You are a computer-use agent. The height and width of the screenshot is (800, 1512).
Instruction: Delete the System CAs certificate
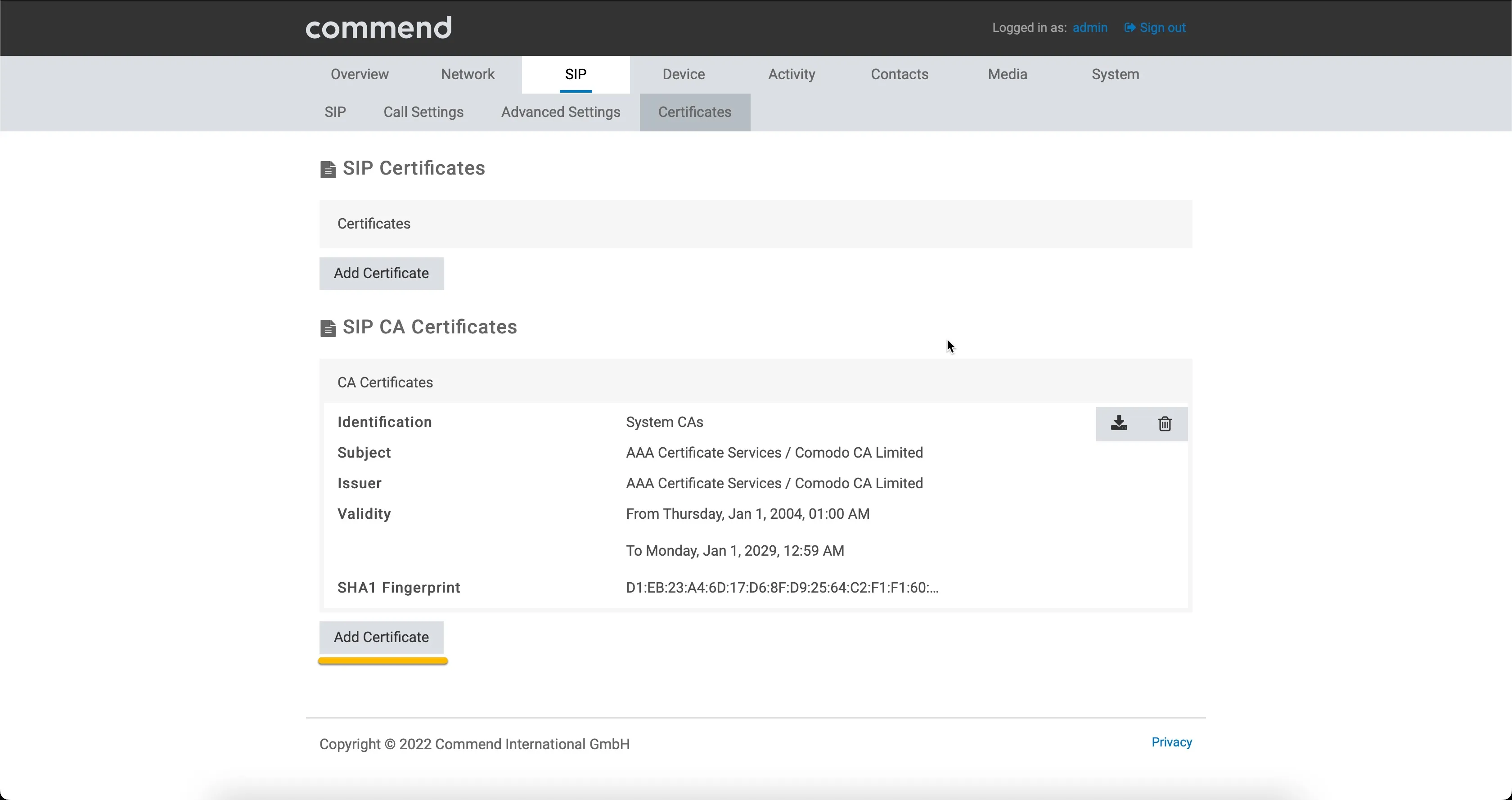click(1165, 423)
